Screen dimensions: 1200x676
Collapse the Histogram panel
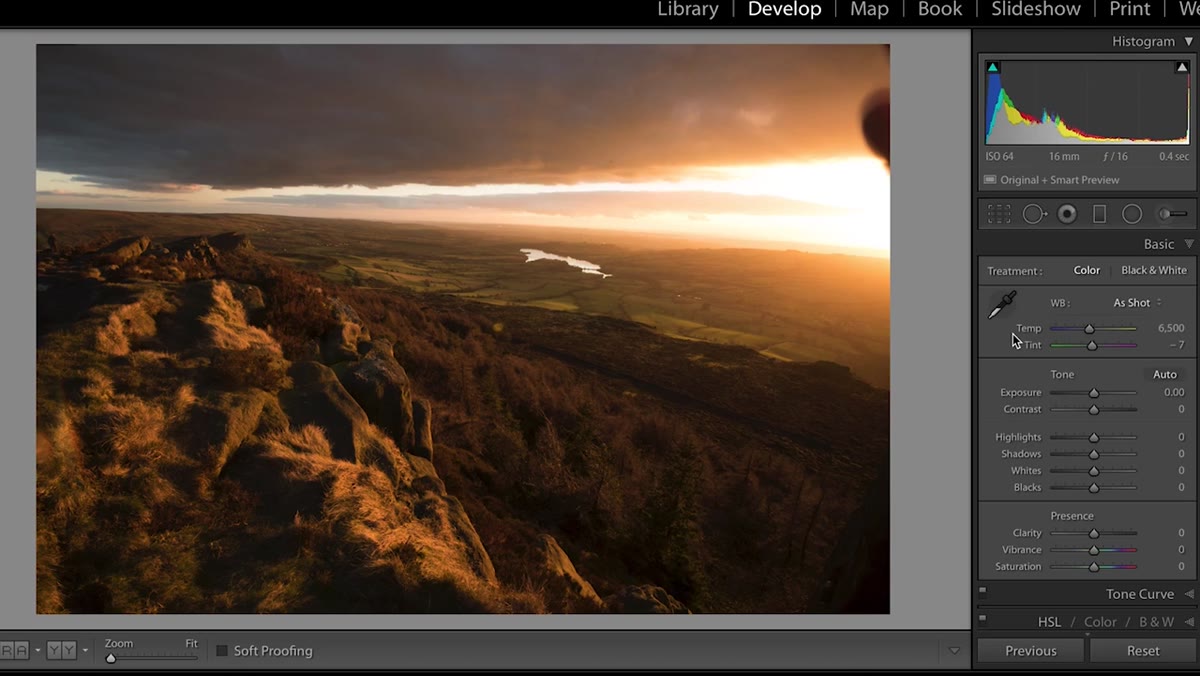(x=1188, y=42)
